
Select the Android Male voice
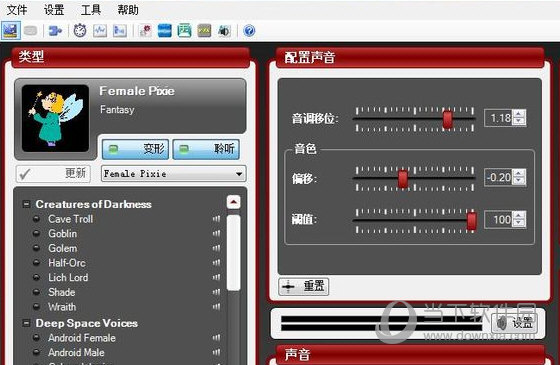pos(76,352)
